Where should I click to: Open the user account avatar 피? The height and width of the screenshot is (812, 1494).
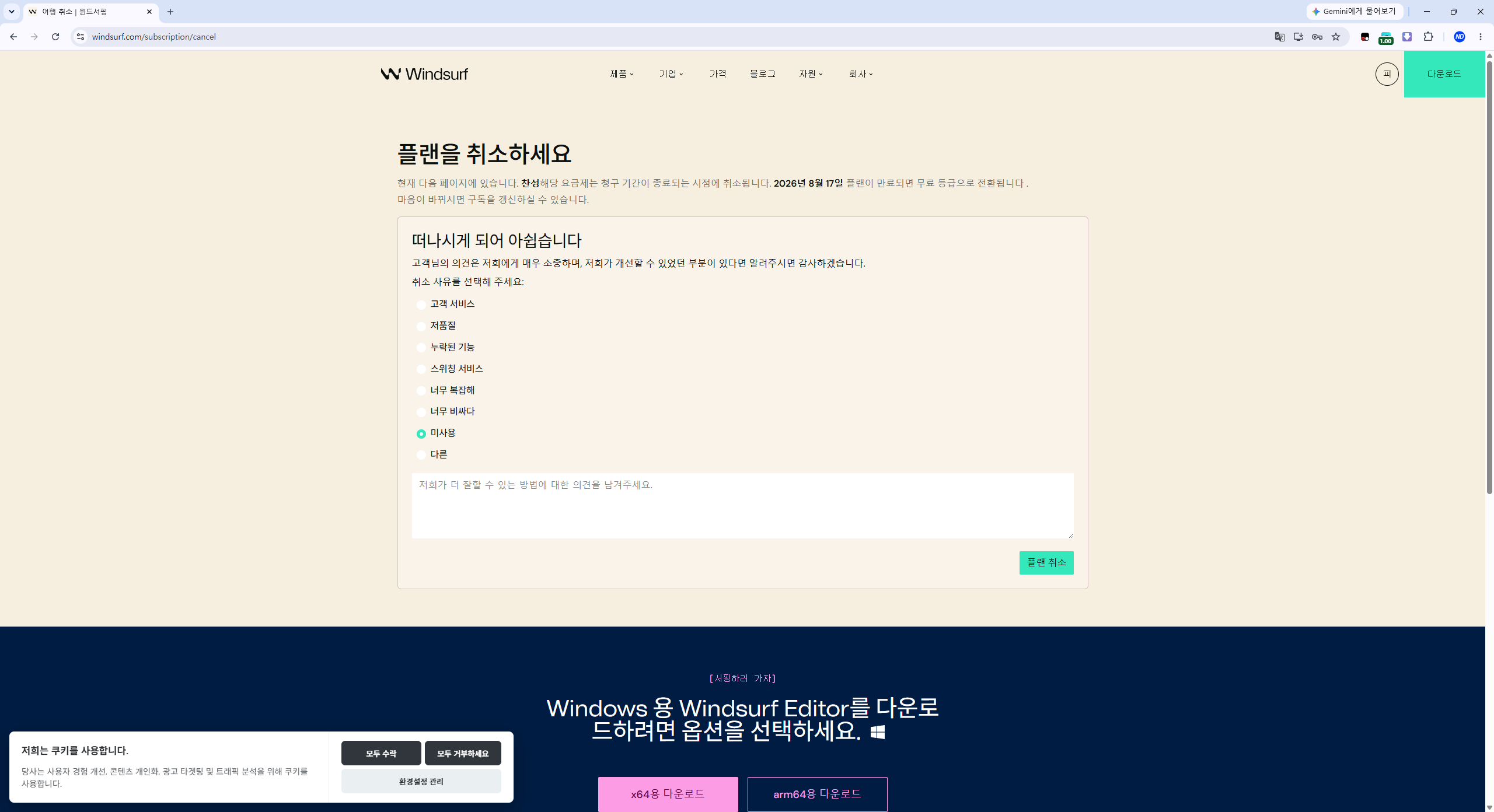(1387, 74)
